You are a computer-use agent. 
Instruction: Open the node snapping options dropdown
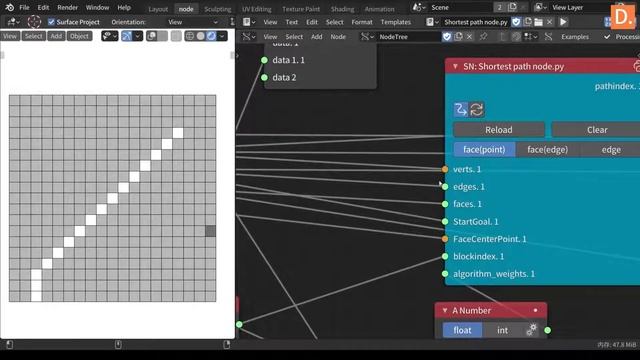(530, 37)
